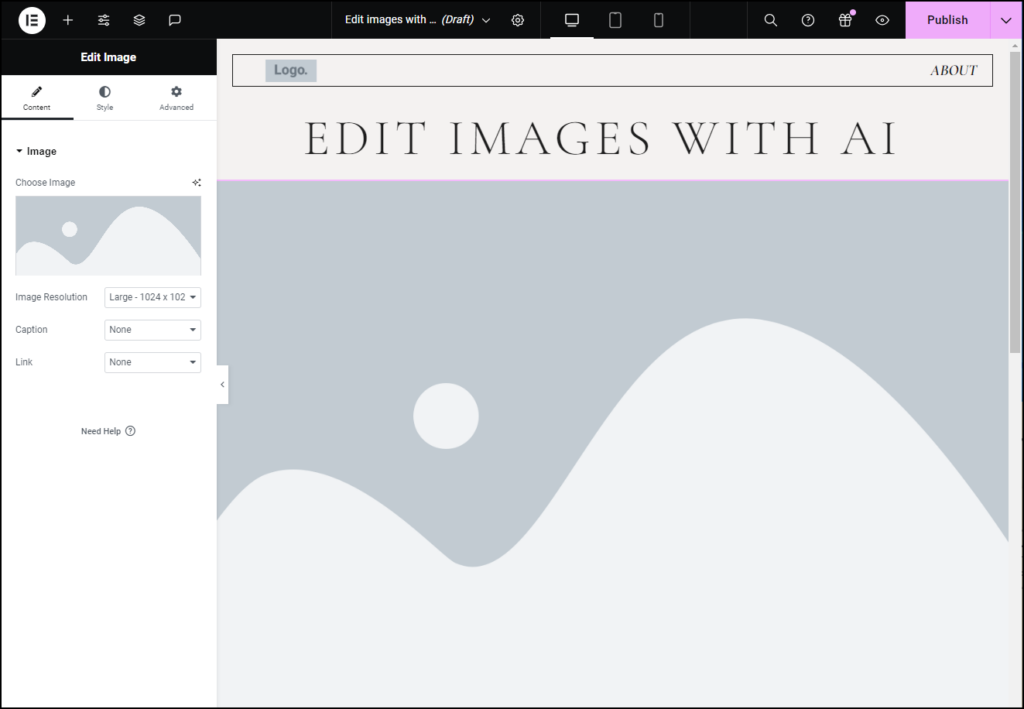Open the Image Resolution dropdown
The height and width of the screenshot is (709, 1024).
(152, 297)
